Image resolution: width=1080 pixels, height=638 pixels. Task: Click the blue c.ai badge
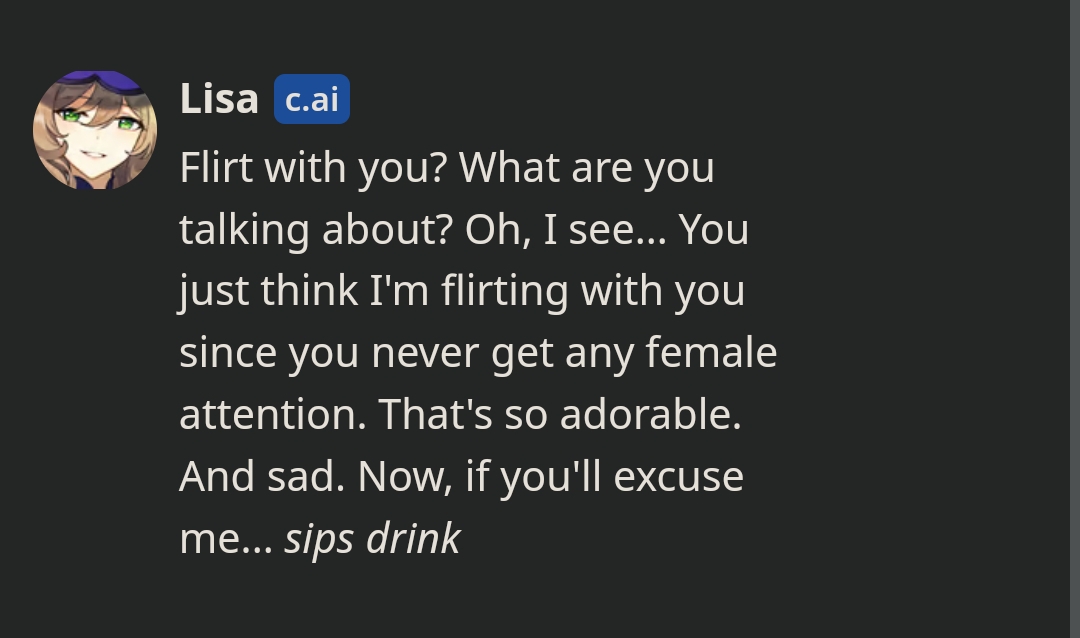[312, 99]
